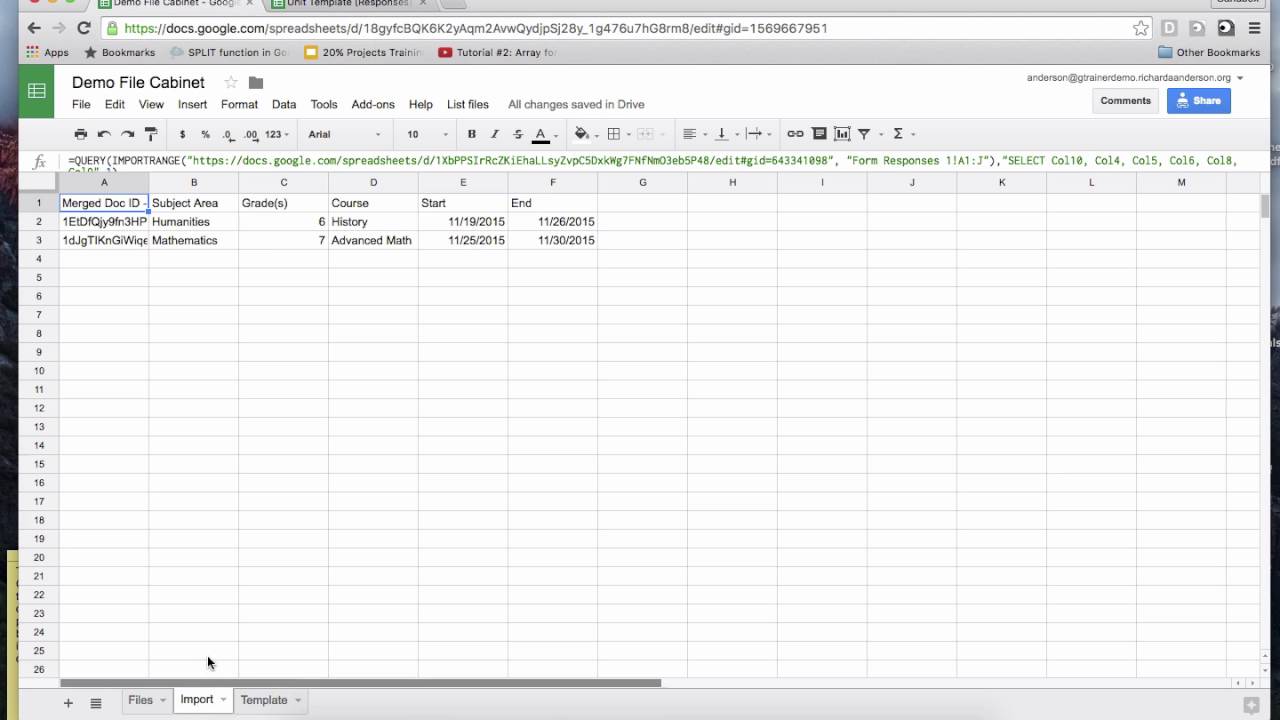Image resolution: width=1280 pixels, height=720 pixels.
Task: Click the Print icon in toolbar
Action: [x=81, y=134]
